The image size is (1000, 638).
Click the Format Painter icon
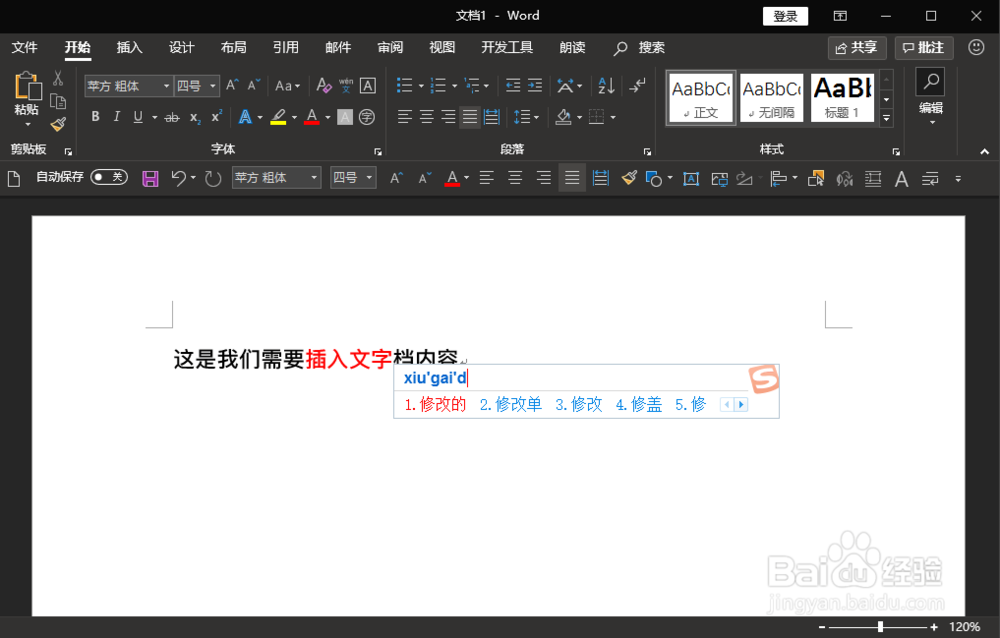tap(57, 123)
